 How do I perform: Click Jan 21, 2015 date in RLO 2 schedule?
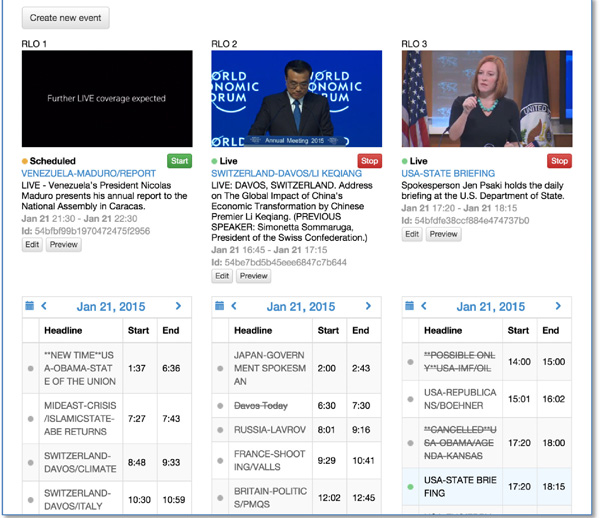[301, 307]
